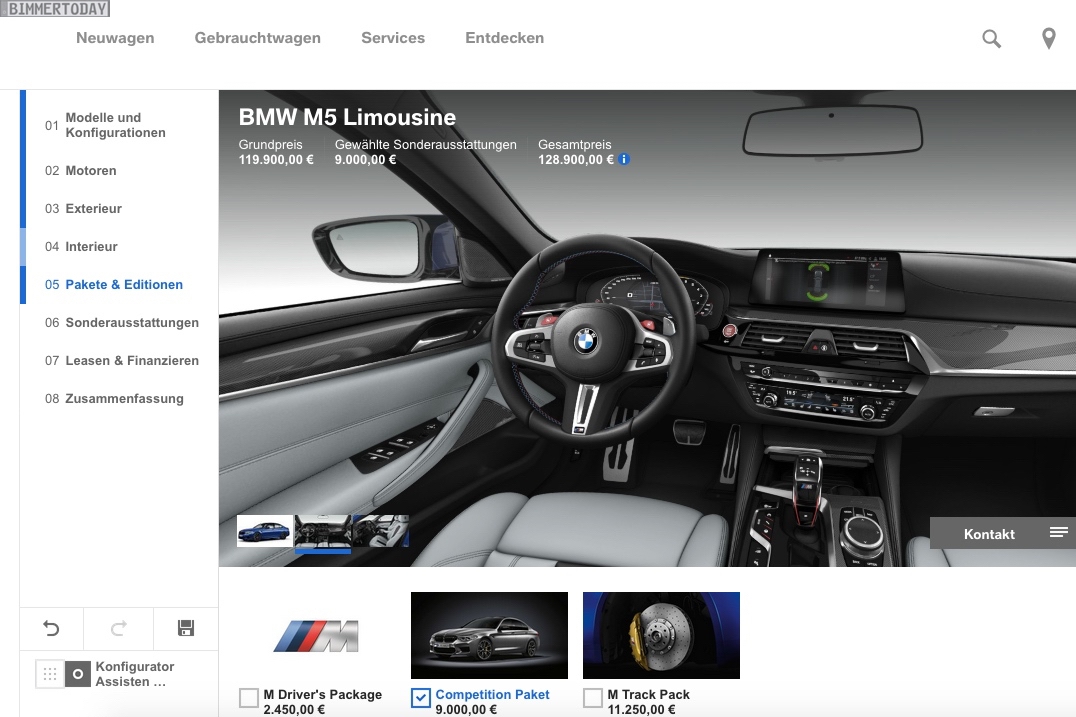Go to step 03 Exterieur
Viewport: 1076px width, 717px height.
pos(93,209)
